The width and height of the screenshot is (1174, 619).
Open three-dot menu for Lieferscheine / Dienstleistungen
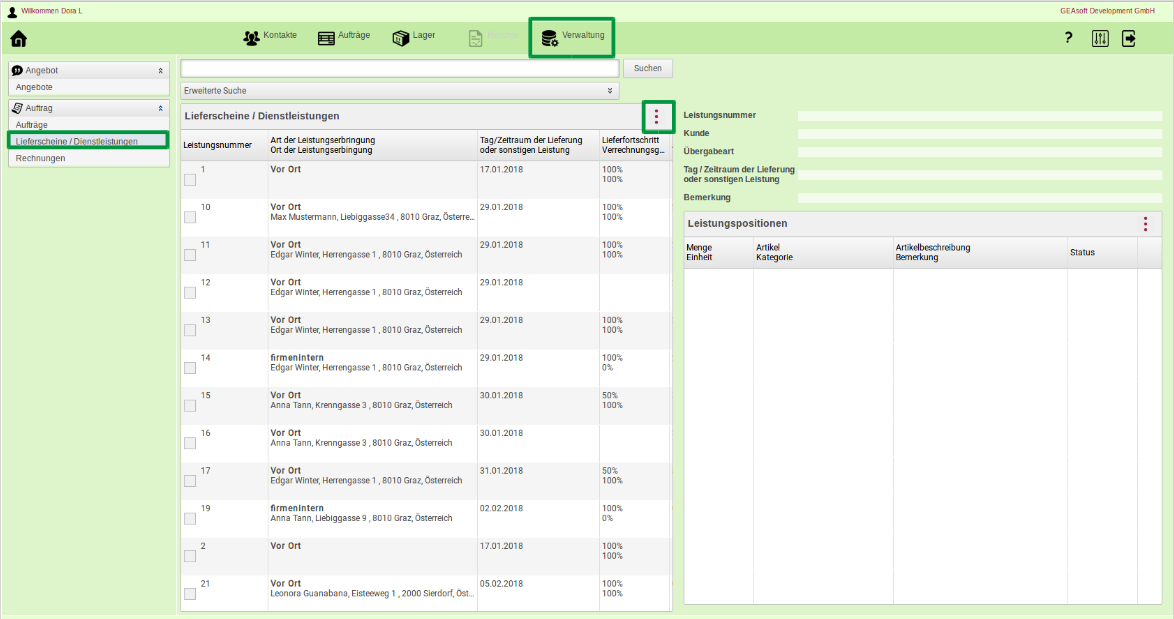pyautogui.click(x=656, y=116)
